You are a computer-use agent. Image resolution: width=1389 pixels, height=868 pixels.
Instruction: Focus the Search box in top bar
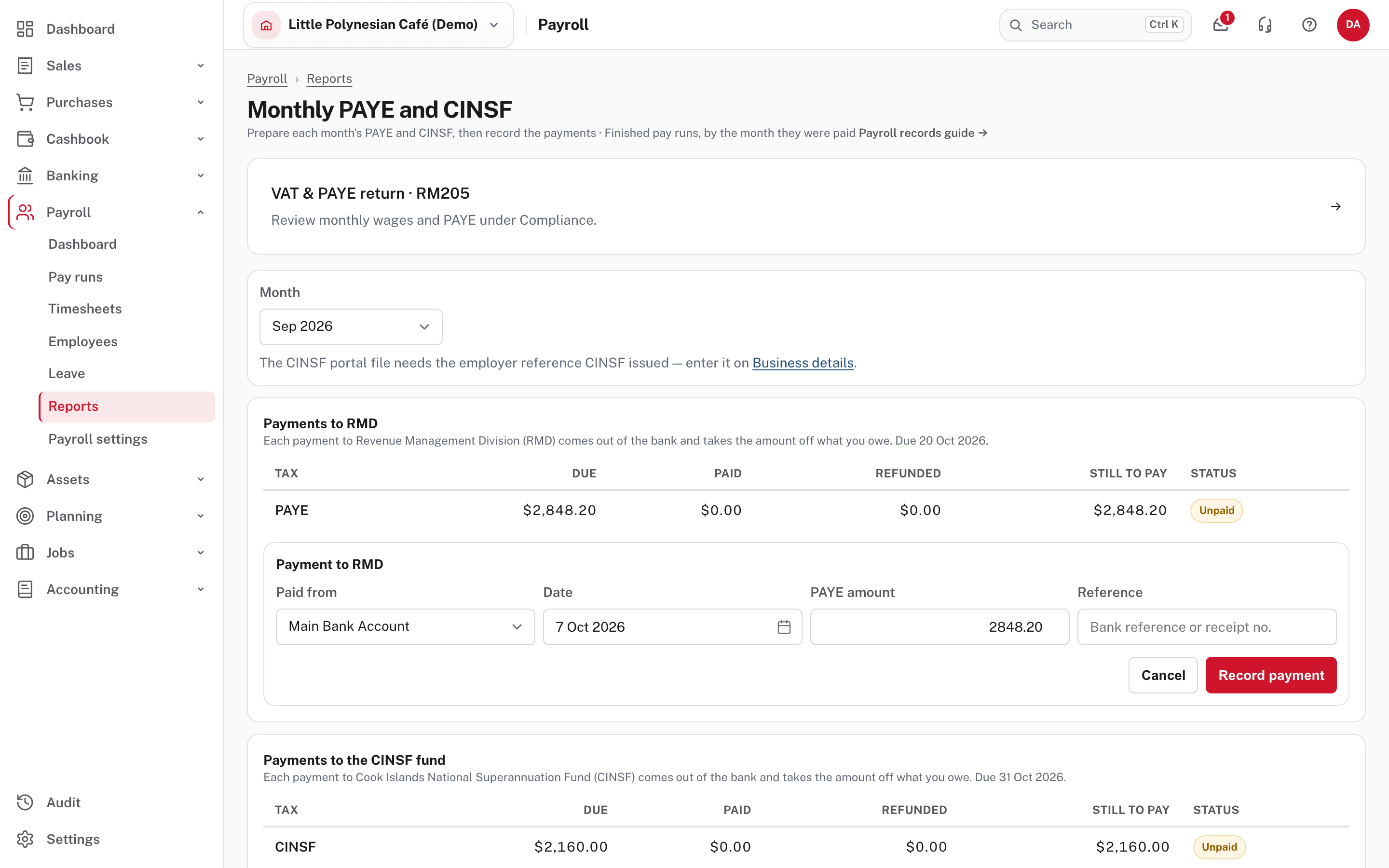pyautogui.click(x=1095, y=25)
